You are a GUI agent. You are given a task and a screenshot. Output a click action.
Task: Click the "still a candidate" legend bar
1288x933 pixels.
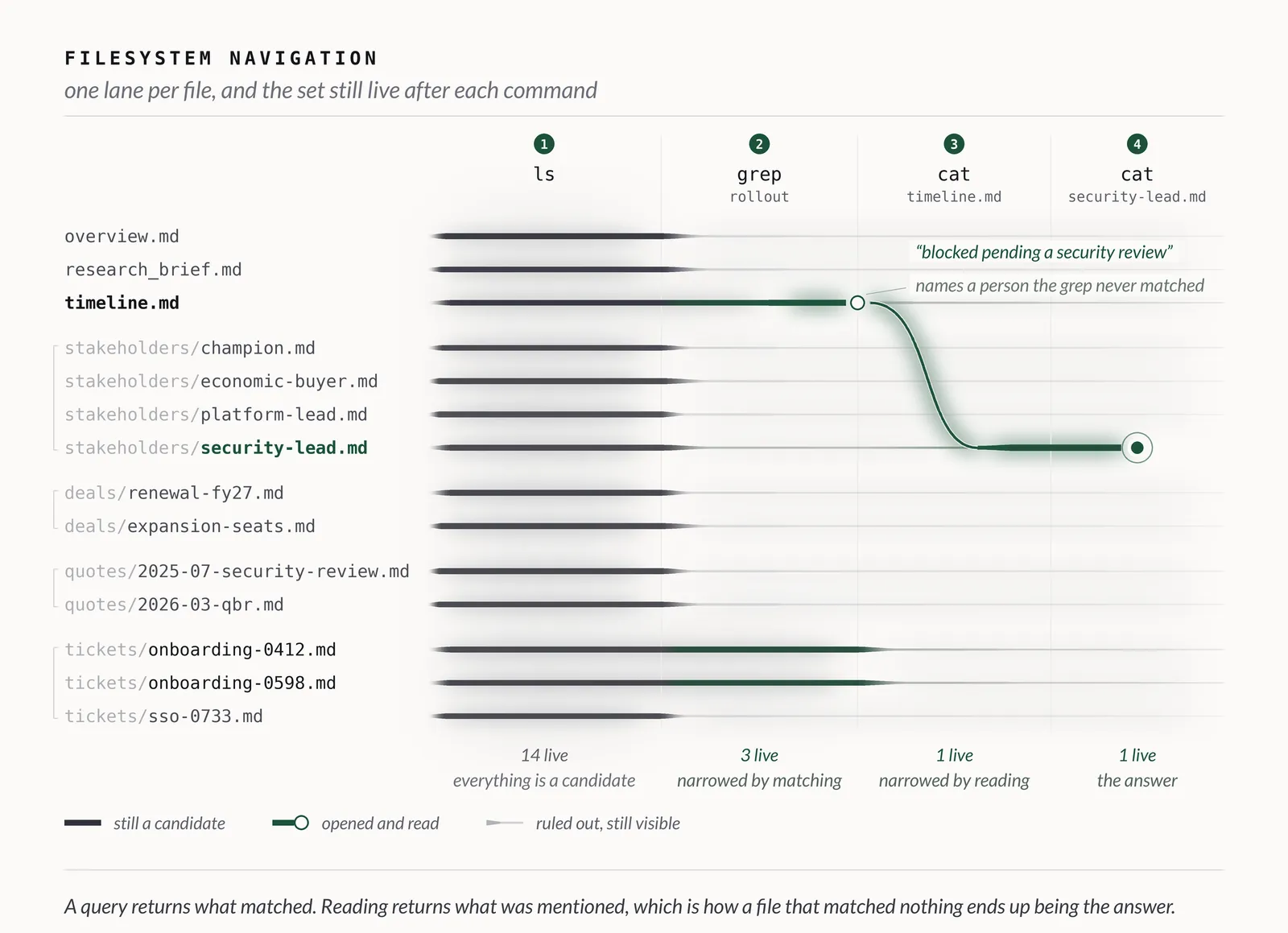[x=83, y=823]
